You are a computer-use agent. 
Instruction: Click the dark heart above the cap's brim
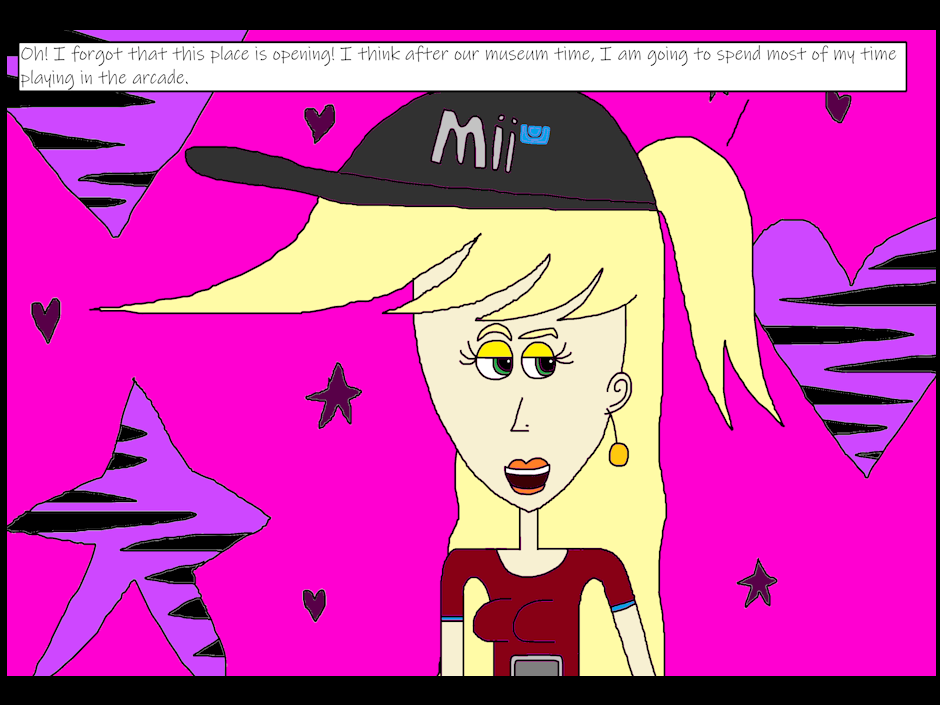click(319, 121)
